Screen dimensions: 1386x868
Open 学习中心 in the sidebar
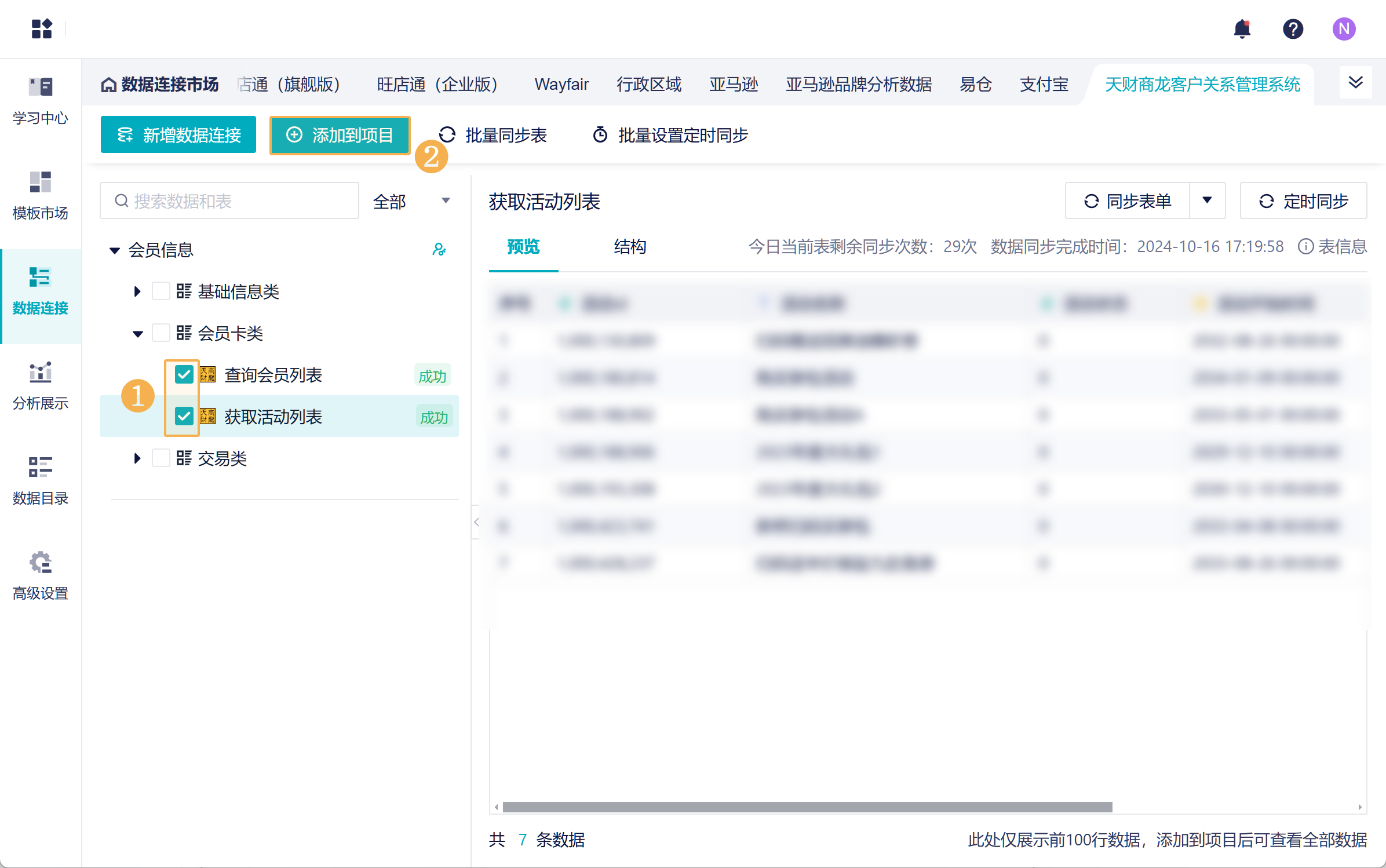click(41, 101)
